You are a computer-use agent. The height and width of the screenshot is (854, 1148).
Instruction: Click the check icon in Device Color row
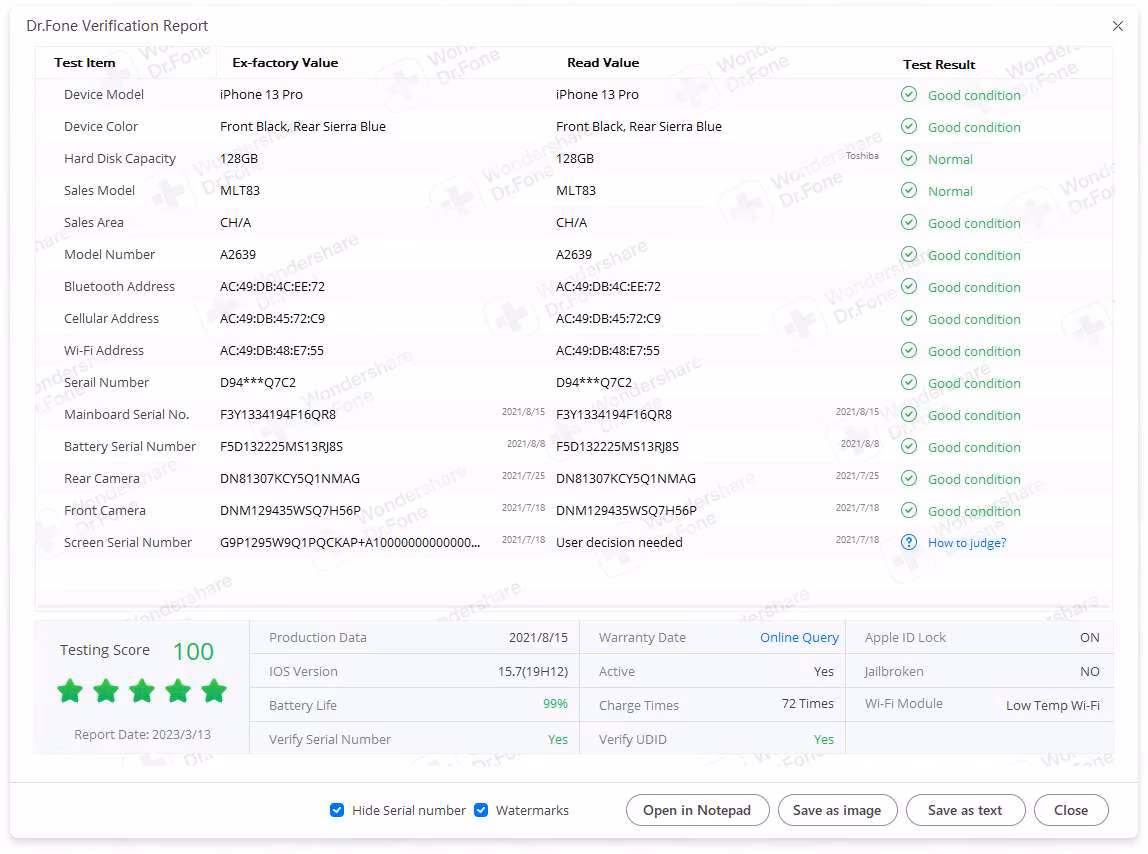click(x=909, y=127)
